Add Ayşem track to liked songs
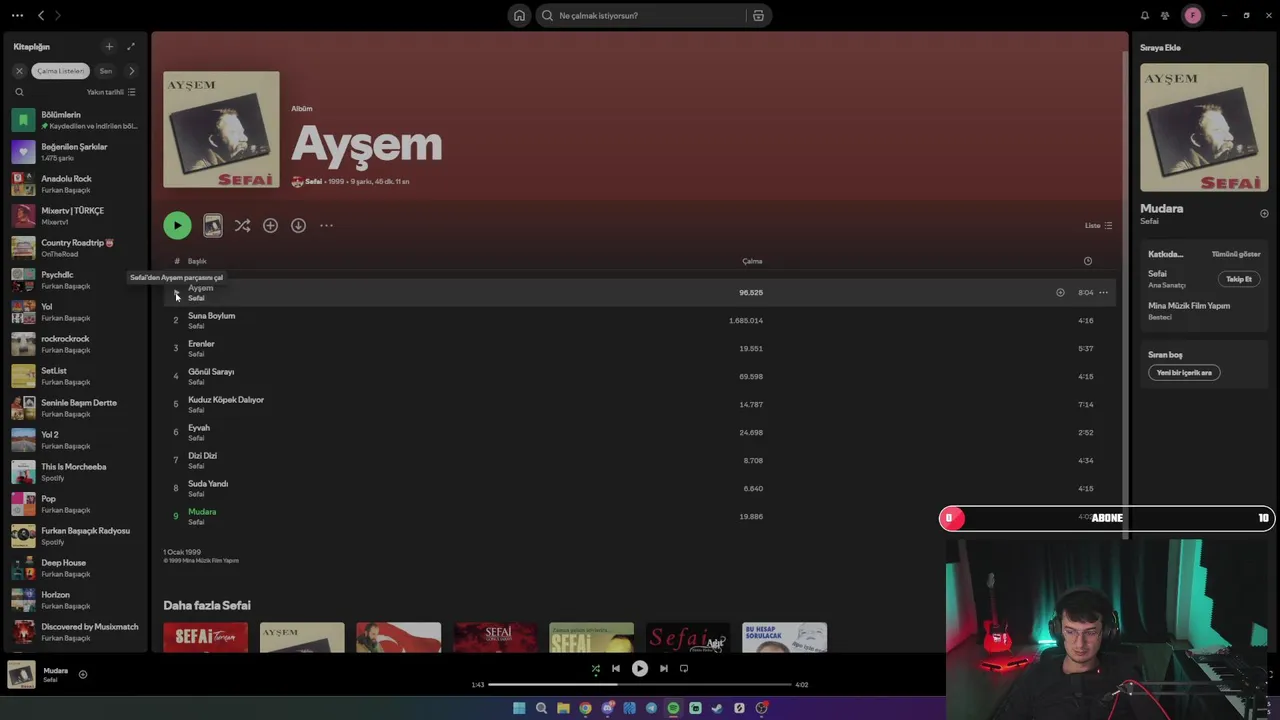Image resolution: width=1280 pixels, height=720 pixels. tap(1060, 292)
